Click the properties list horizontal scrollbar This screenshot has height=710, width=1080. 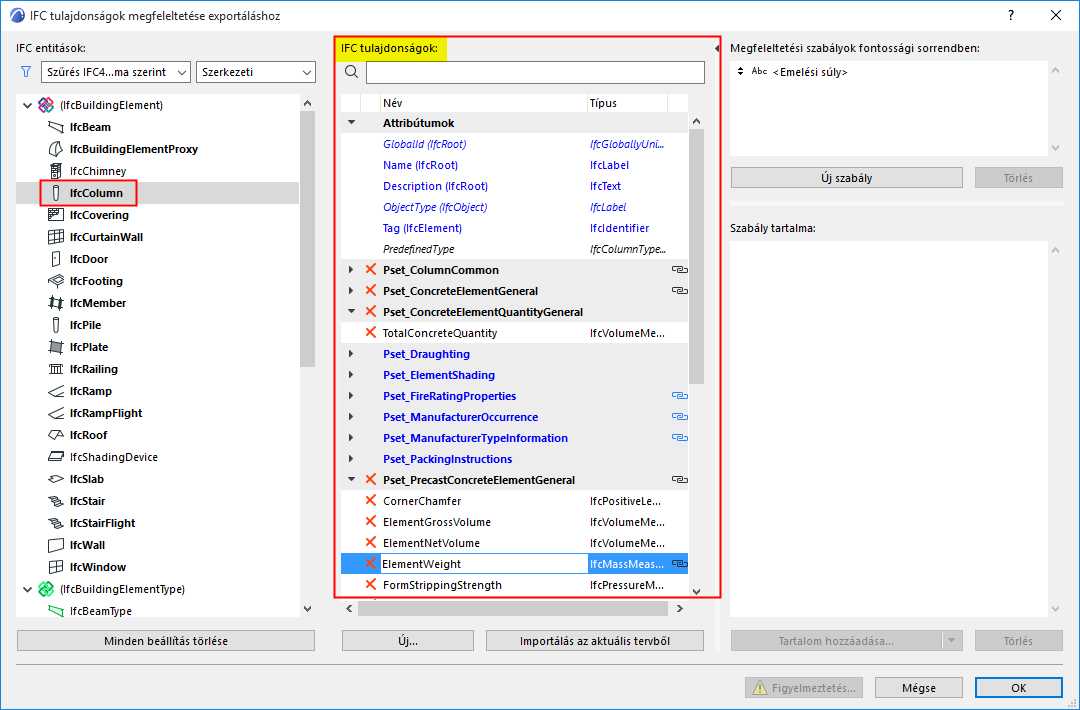(513, 609)
